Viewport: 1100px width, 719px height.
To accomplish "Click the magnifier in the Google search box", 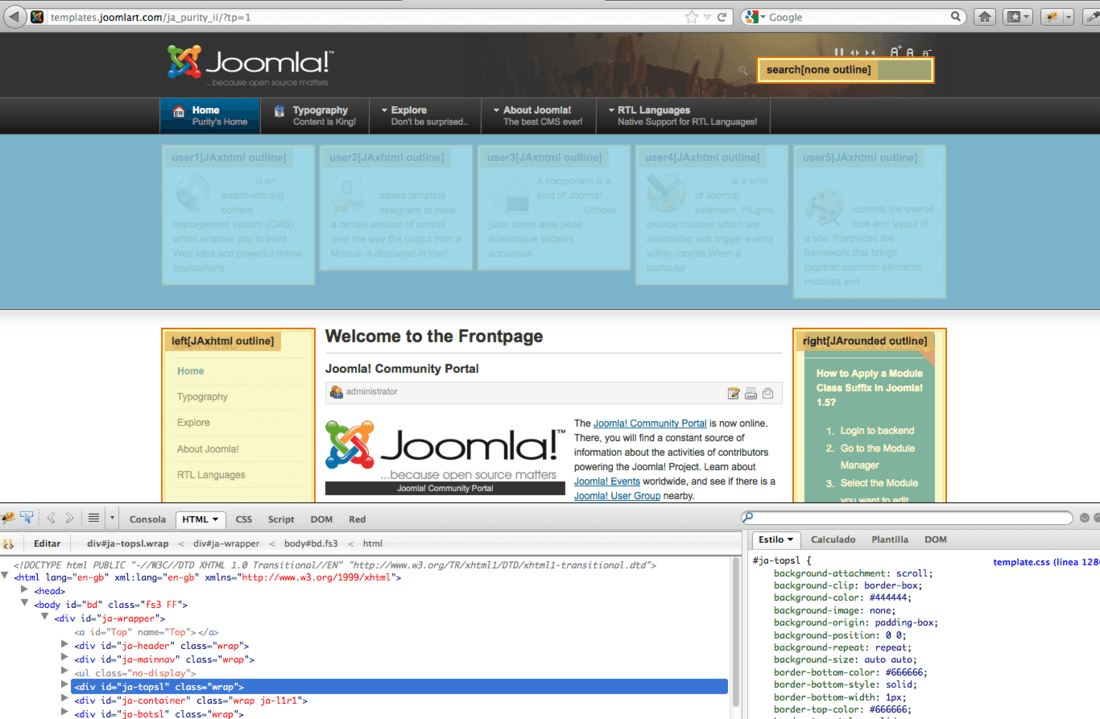I will click(955, 16).
